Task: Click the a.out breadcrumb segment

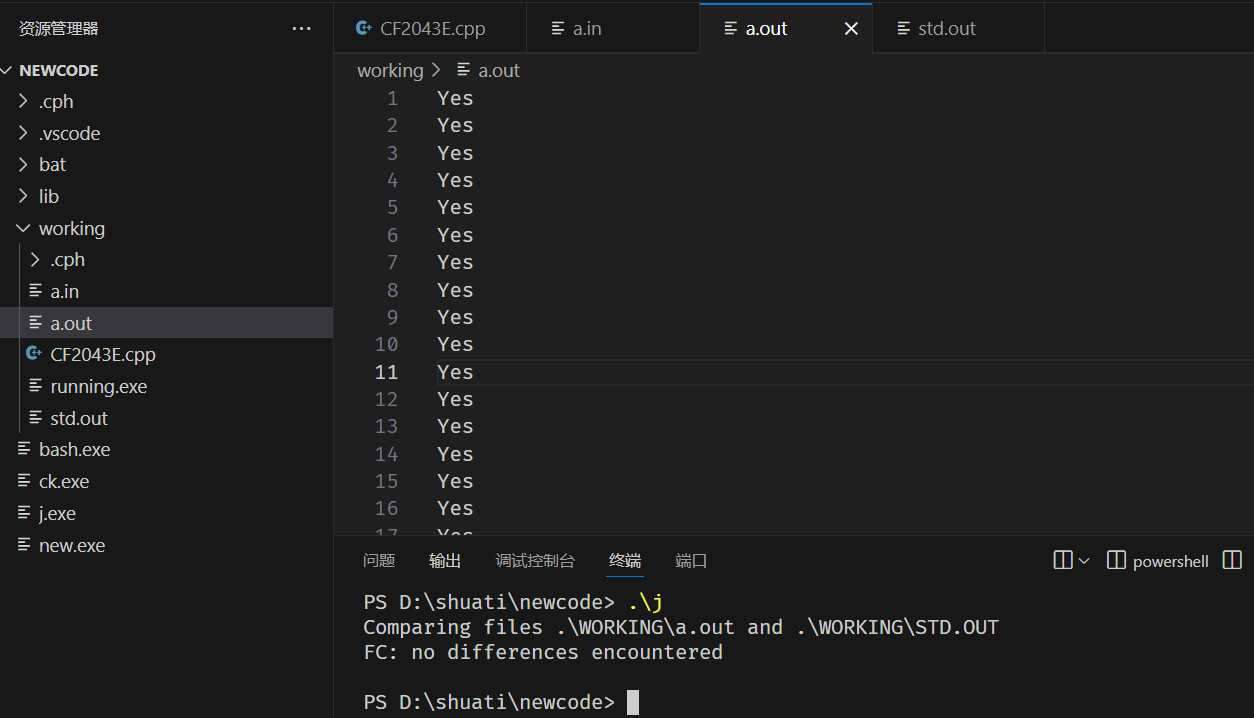Action: point(499,70)
